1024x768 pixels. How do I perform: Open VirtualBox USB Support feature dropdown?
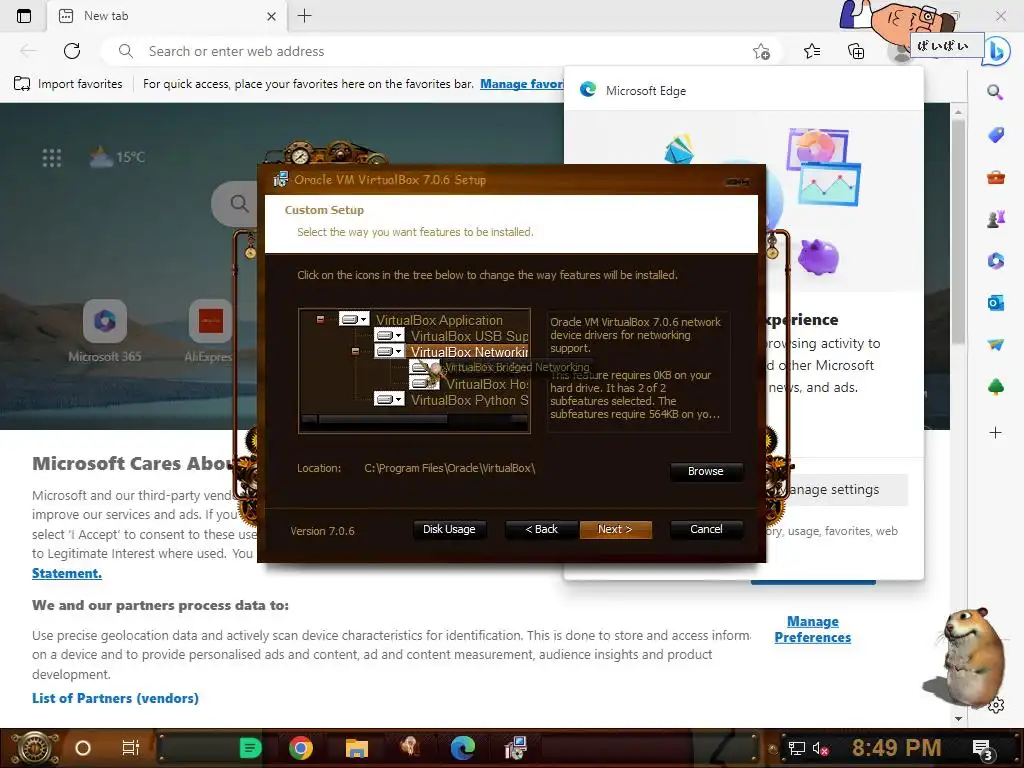tap(389, 336)
